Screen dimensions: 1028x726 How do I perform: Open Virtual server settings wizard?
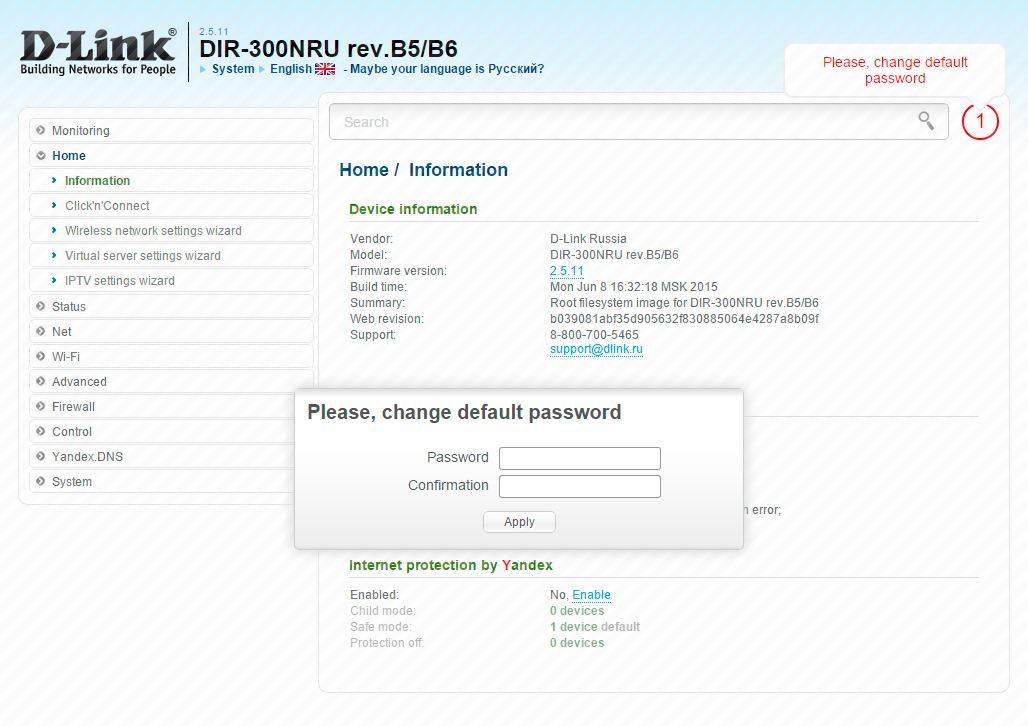(x=171, y=255)
